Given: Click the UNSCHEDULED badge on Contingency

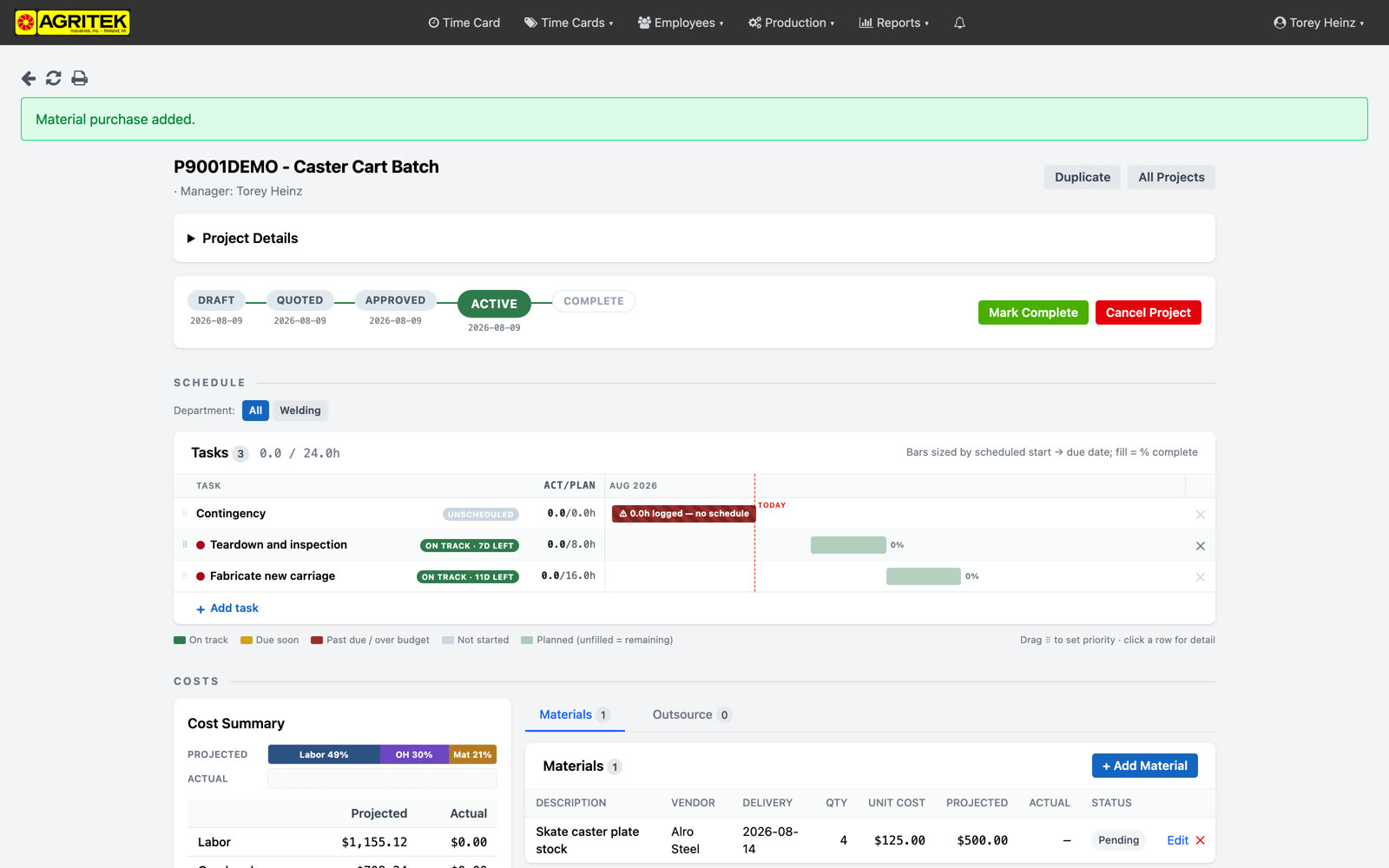Looking at the screenshot, I should [x=481, y=515].
